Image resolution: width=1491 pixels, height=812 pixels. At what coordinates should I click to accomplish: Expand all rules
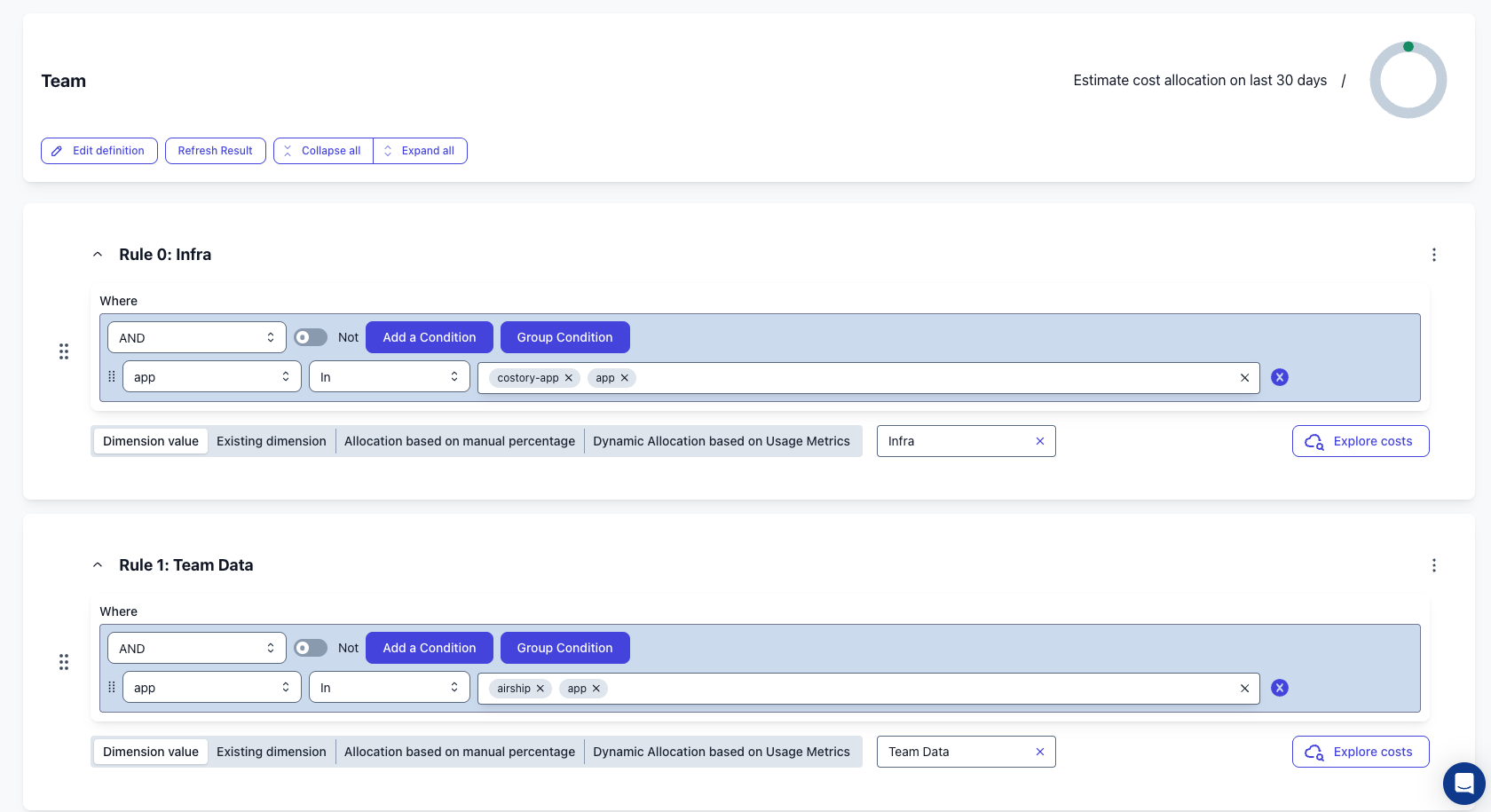421,151
